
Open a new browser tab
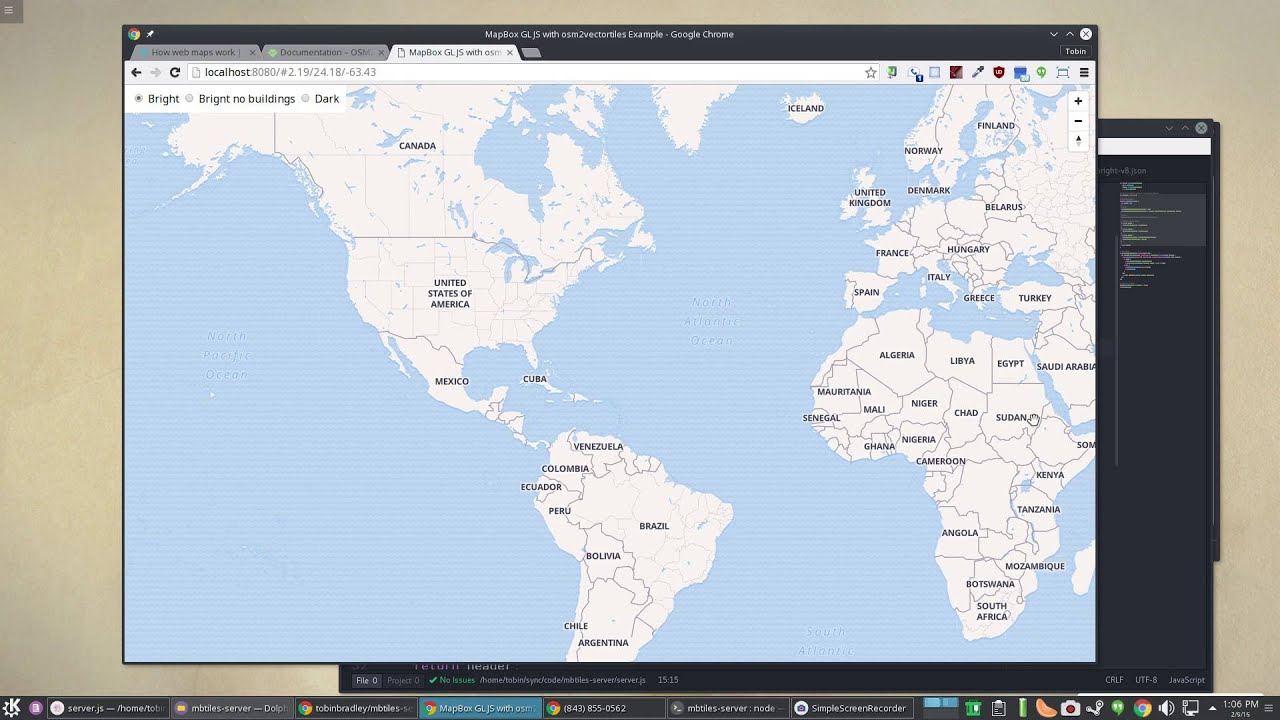pos(532,52)
